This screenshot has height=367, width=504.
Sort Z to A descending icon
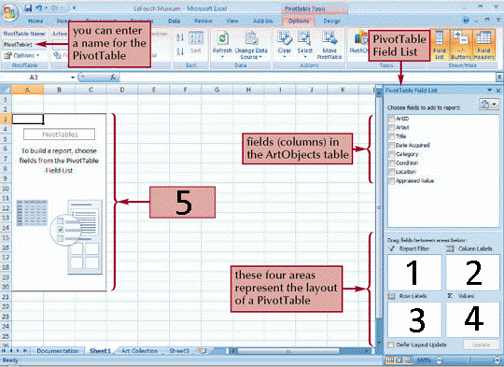[180, 52]
